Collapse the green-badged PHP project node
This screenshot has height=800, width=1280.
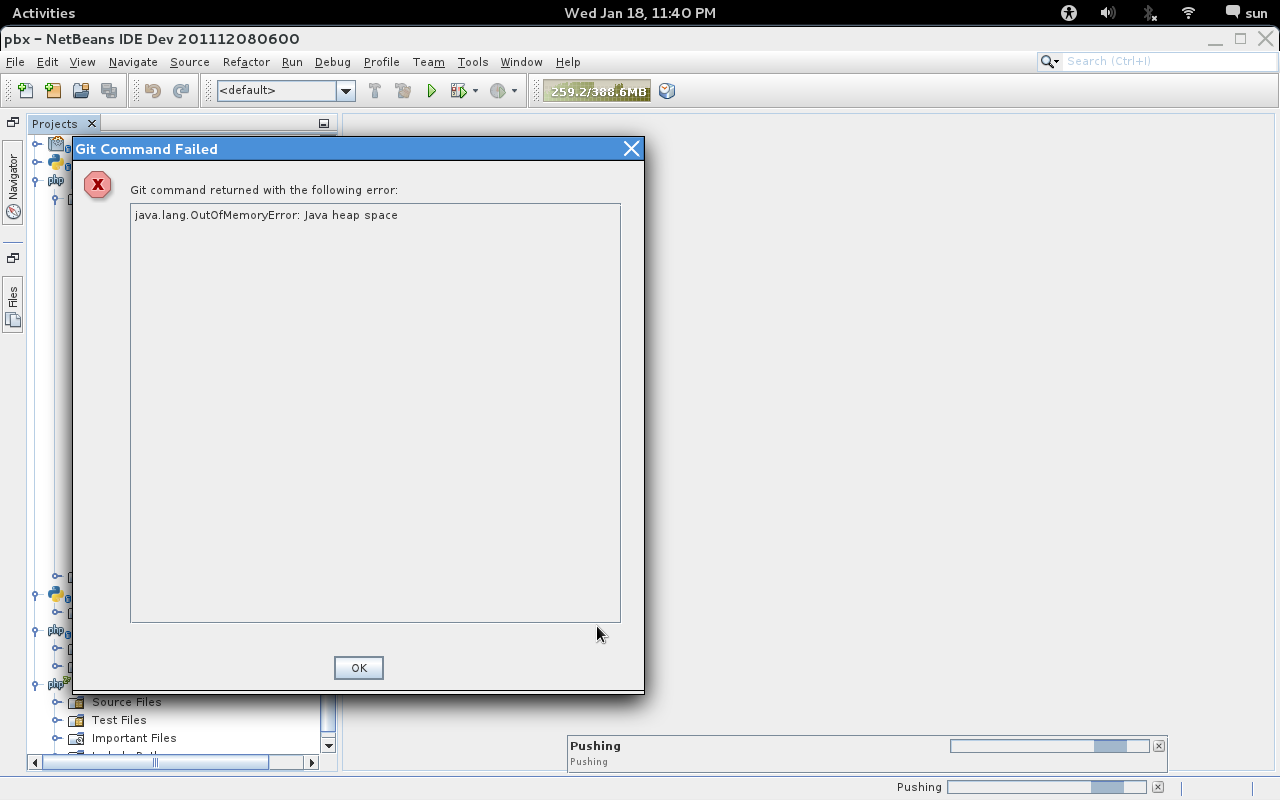[x=36, y=685]
